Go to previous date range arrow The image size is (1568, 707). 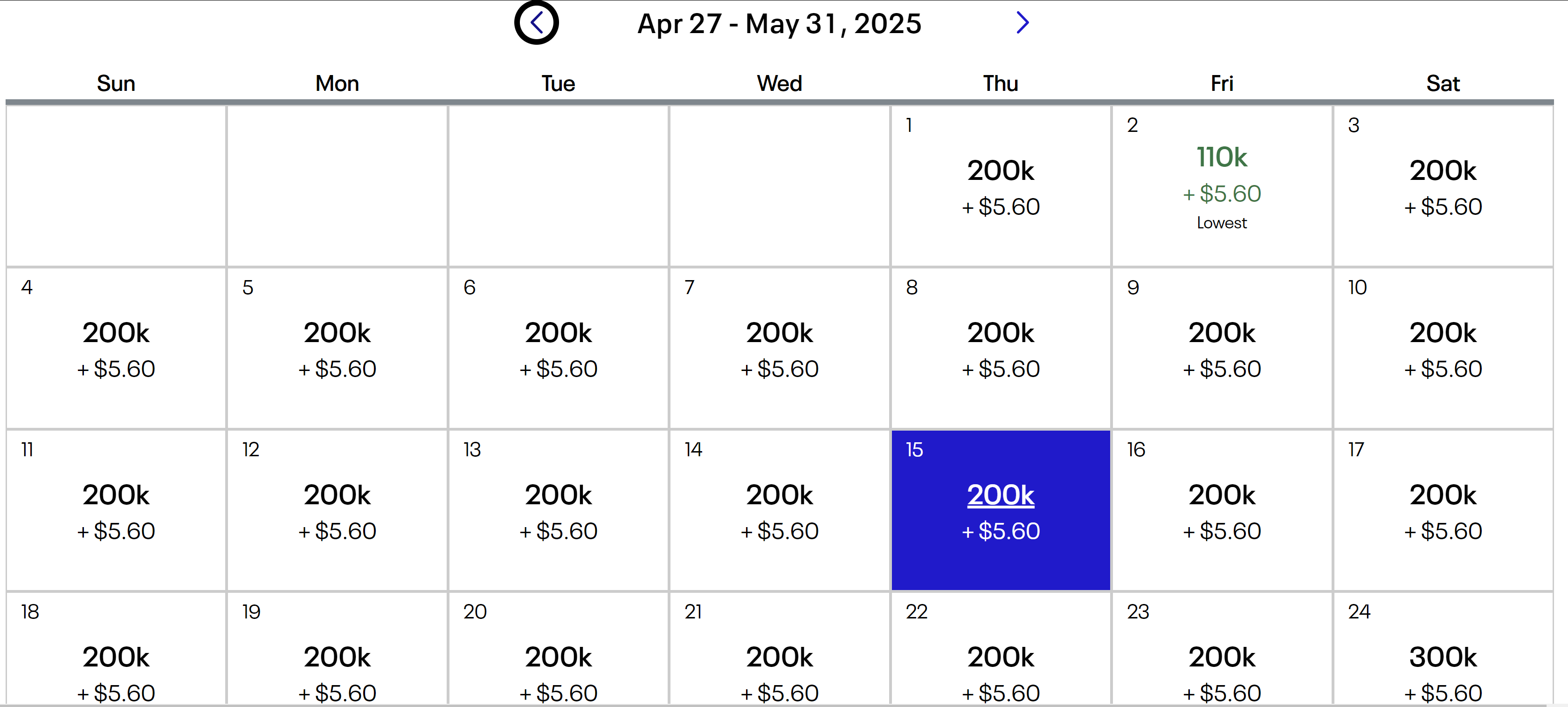[536, 23]
